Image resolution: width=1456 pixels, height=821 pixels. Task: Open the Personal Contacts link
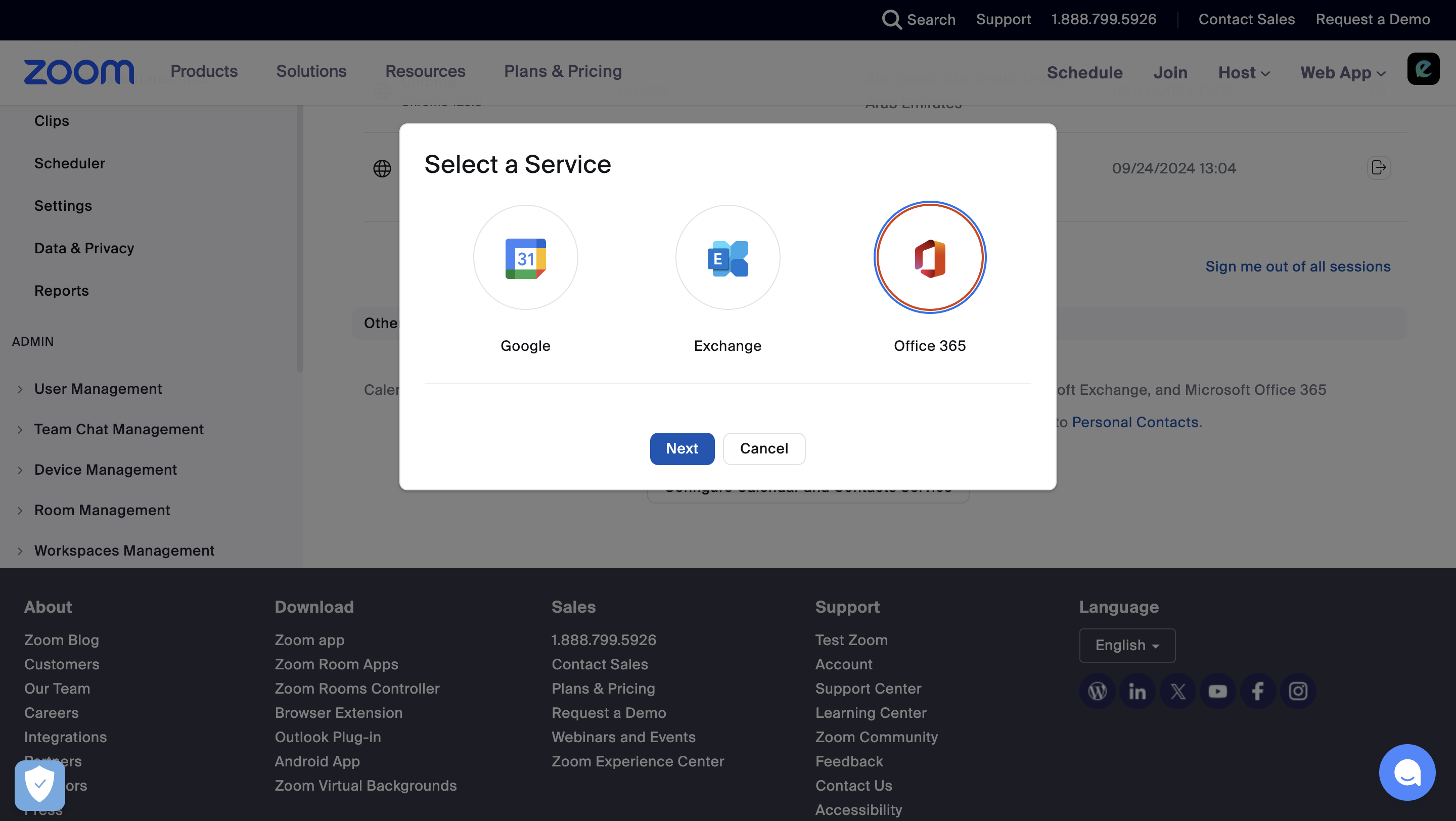[x=1135, y=422]
